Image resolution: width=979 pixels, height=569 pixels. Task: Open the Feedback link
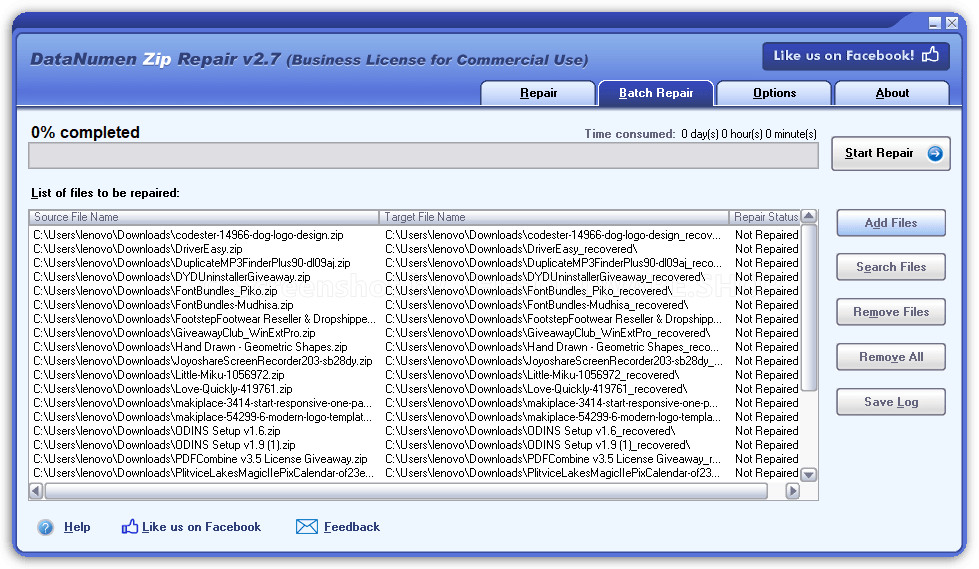click(352, 527)
